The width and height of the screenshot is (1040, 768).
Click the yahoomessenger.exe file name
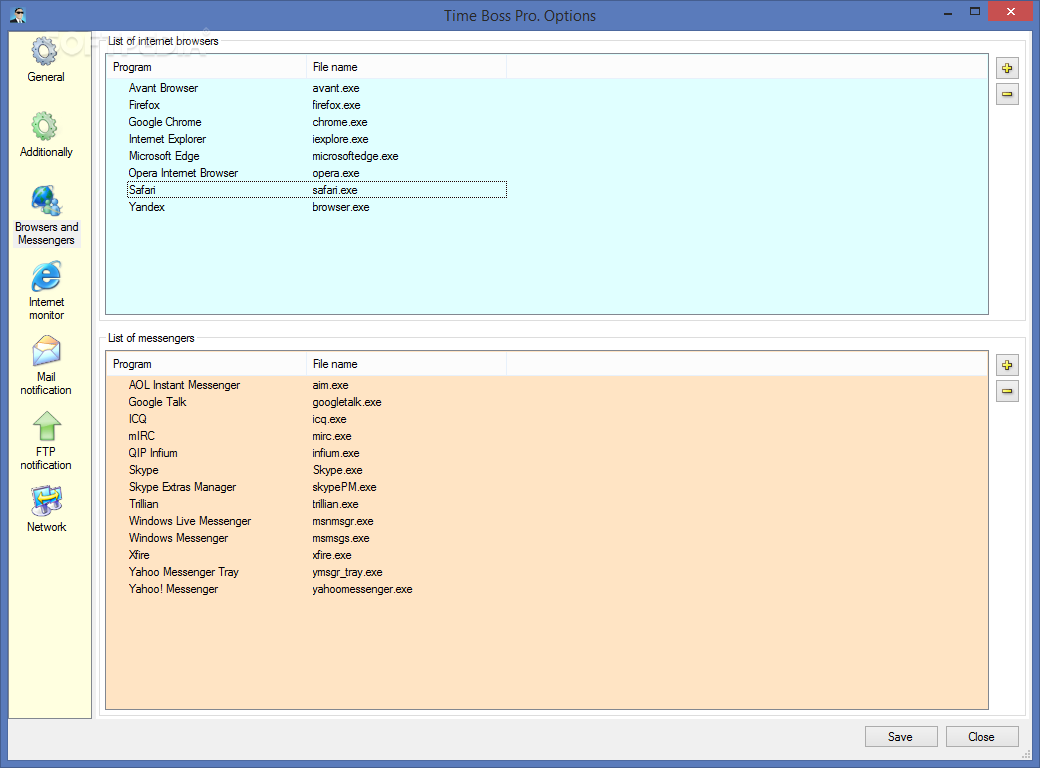point(362,589)
